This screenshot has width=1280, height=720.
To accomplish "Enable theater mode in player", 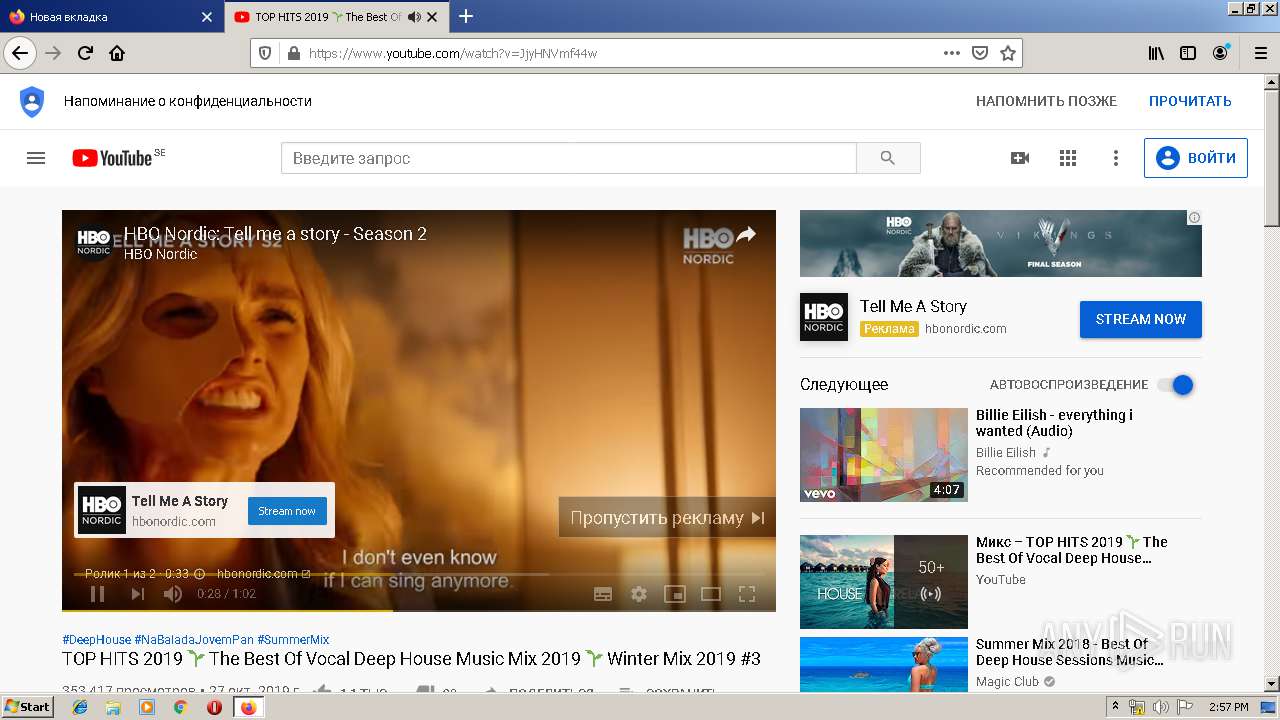I will tap(711, 594).
